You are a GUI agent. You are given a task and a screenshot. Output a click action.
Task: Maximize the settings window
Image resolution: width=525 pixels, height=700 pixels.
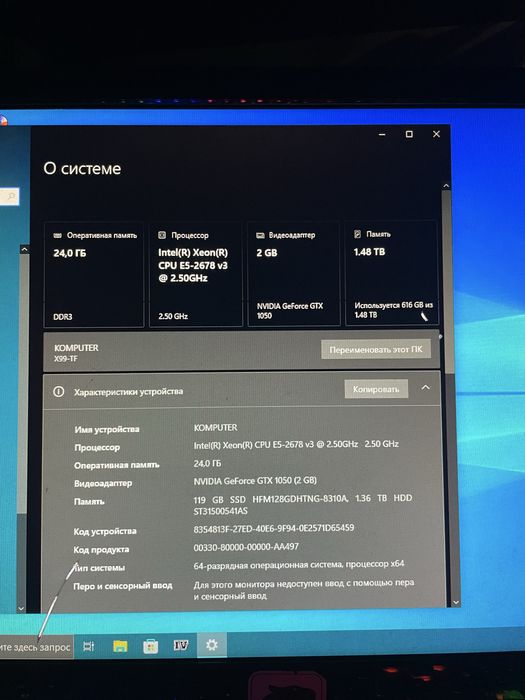coord(409,134)
